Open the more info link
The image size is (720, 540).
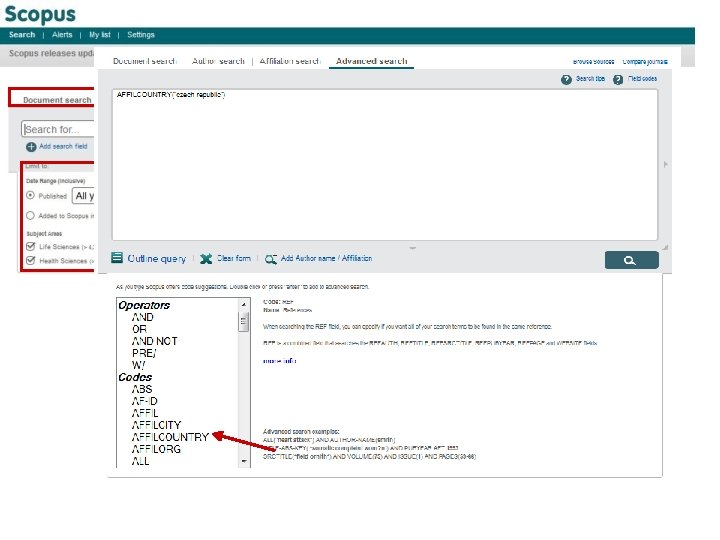pyautogui.click(x=279, y=361)
